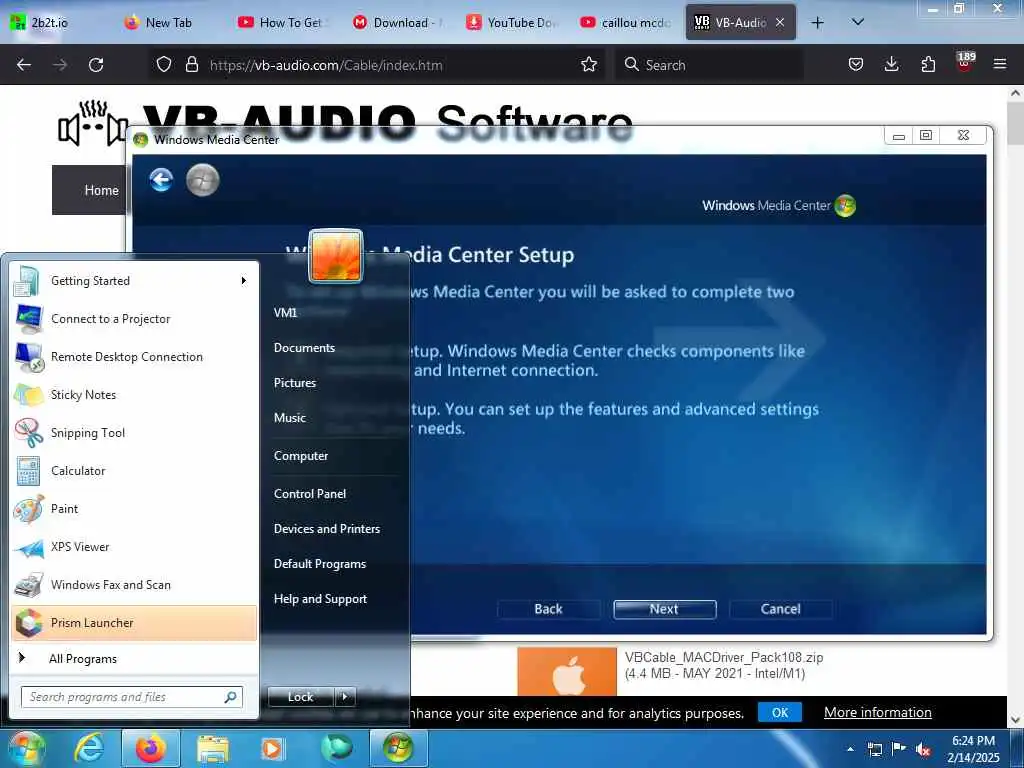
Task: Open Documents from Start menu
Action: click(x=304, y=348)
